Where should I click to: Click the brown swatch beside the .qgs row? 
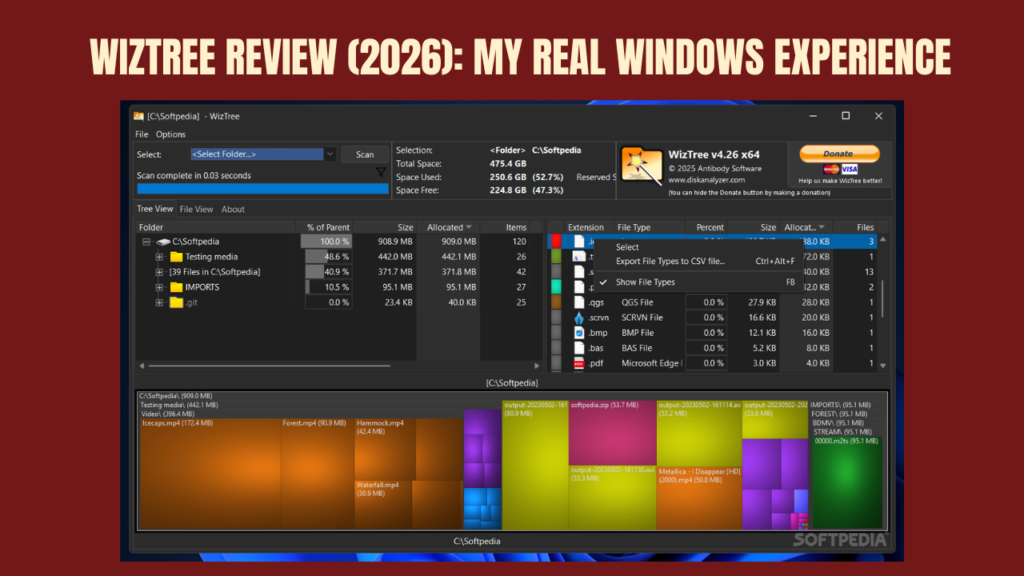click(x=556, y=302)
